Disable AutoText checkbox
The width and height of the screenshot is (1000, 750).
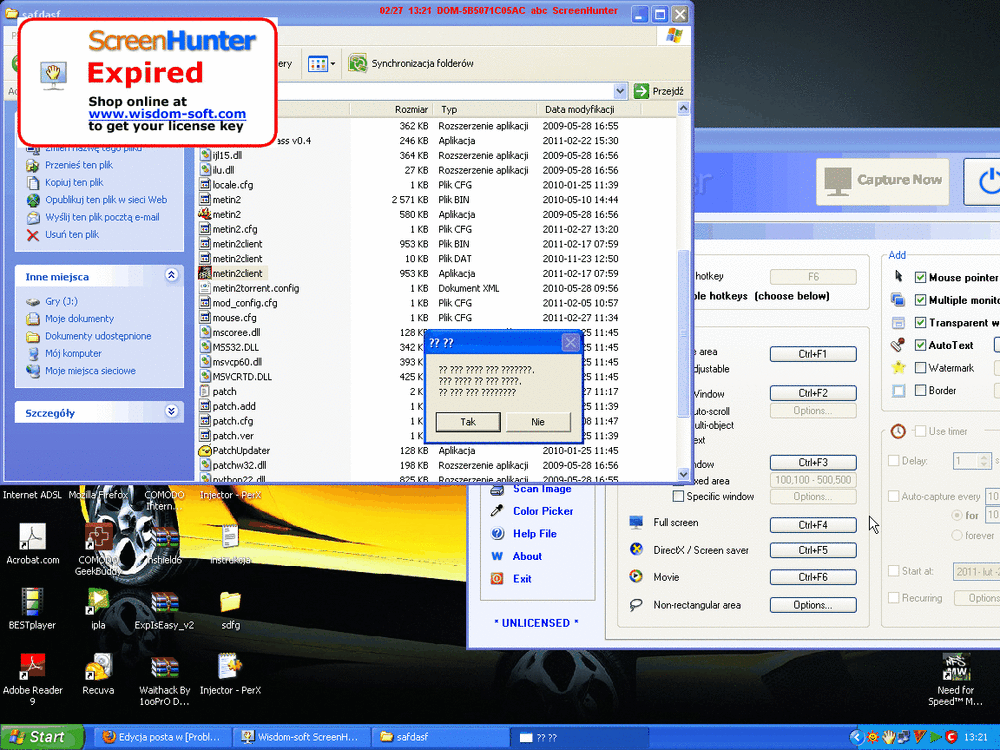[920, 345]
